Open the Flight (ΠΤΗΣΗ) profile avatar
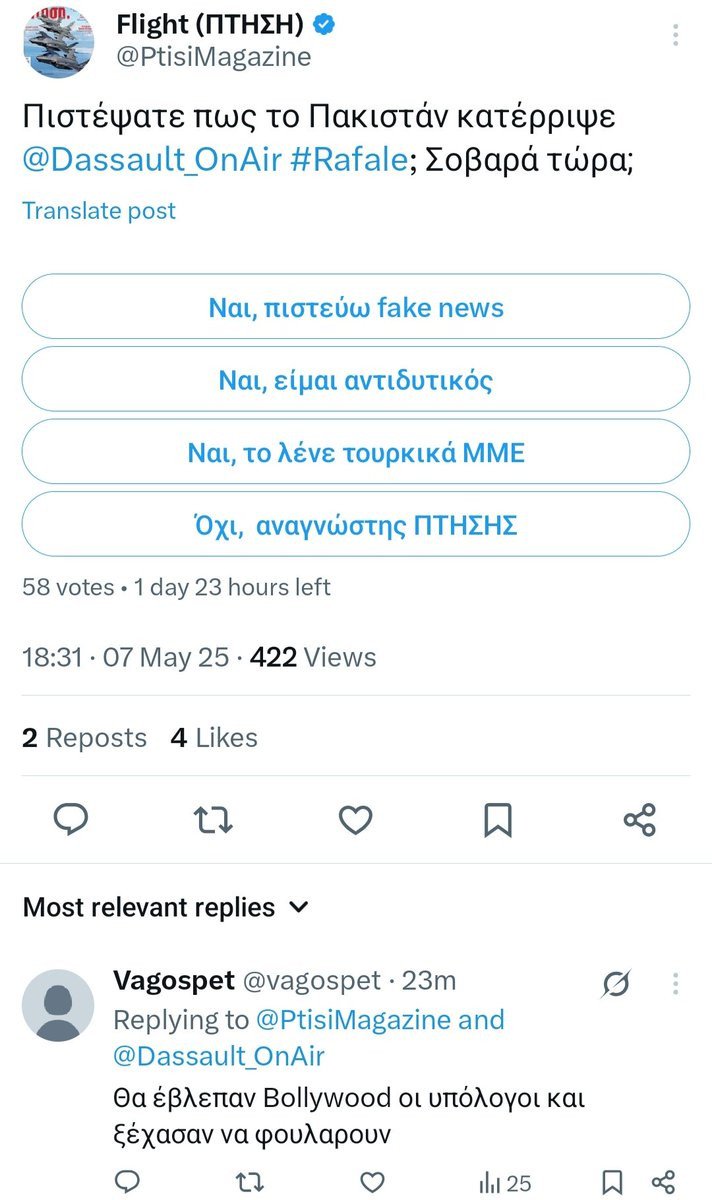 pyautogui.click(x=58, y=42)
